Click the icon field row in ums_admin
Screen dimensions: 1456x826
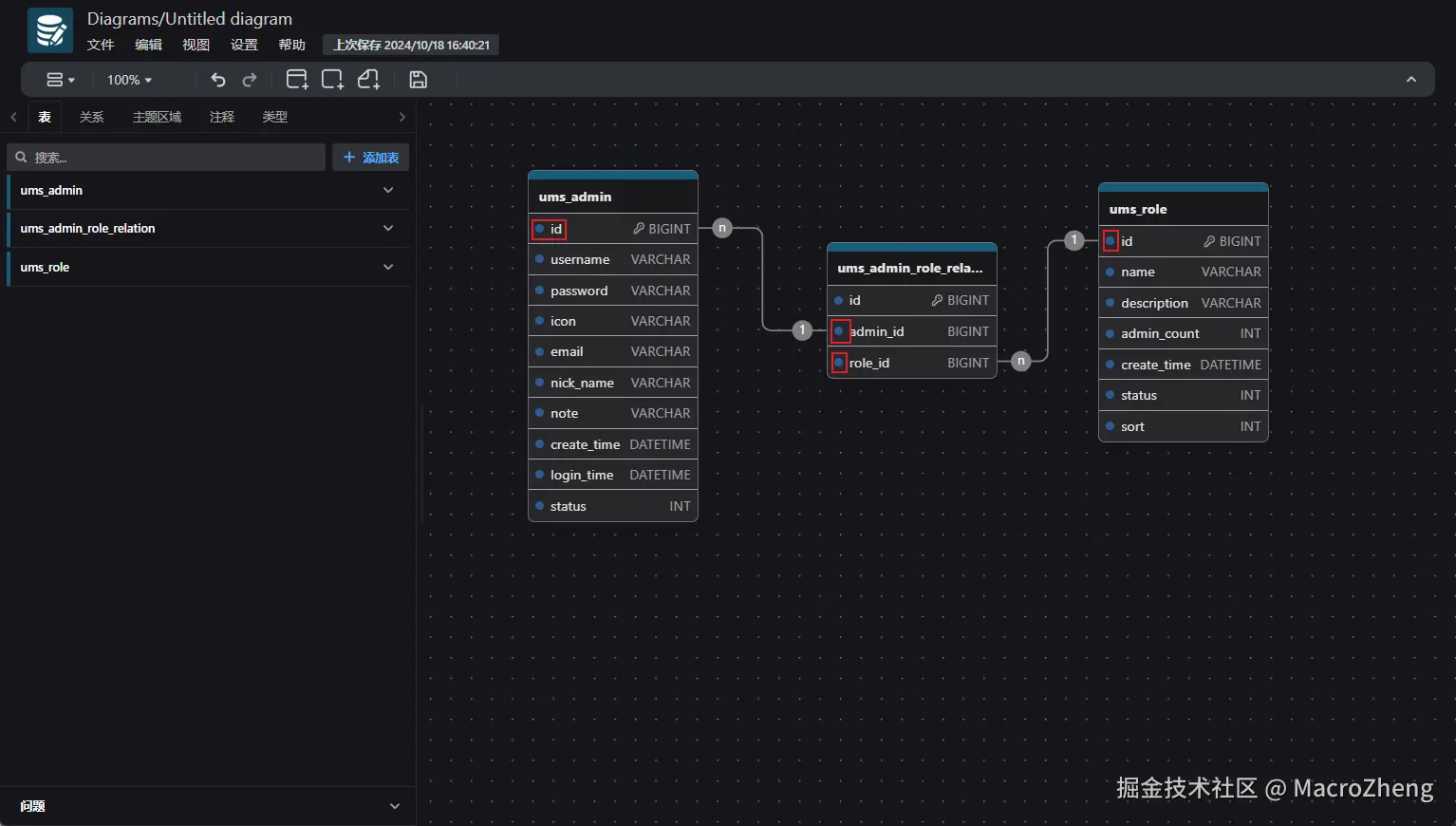613,321
